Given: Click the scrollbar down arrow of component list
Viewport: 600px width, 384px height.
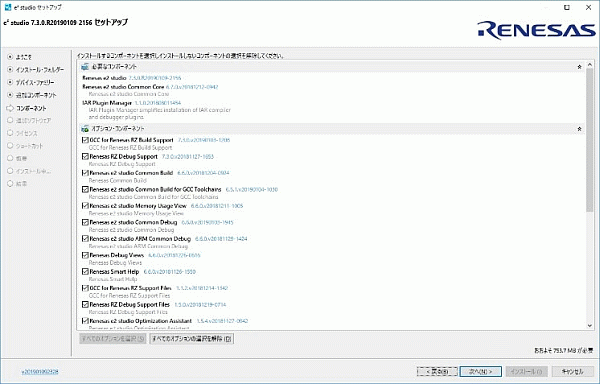Looking at the screenshot, I should pyautogui.click(x=590, y=325).
